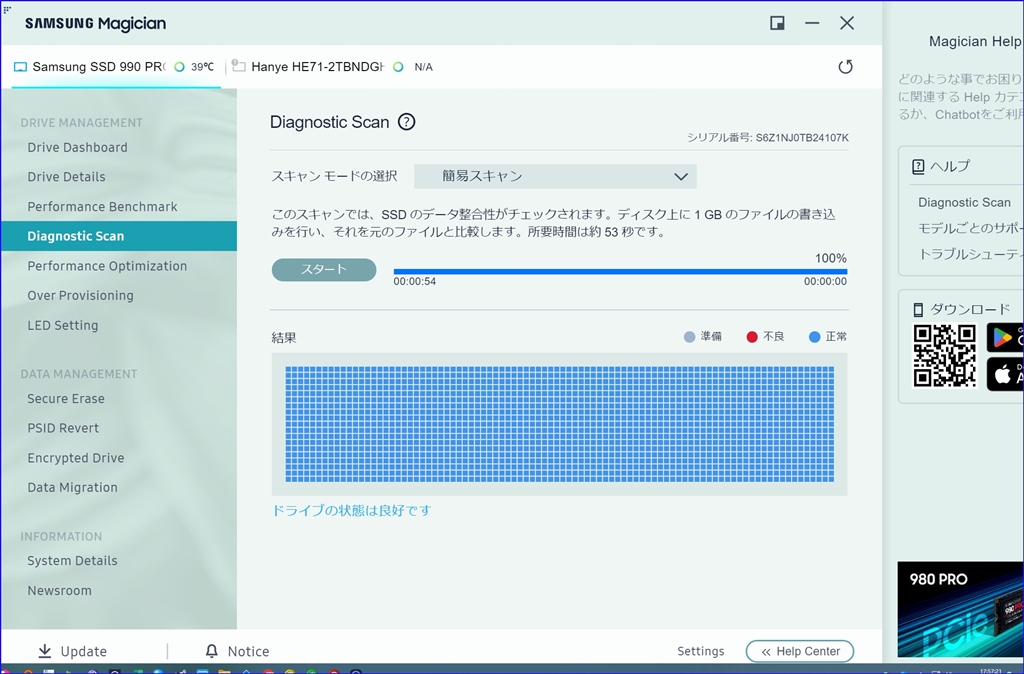Click the Update button
The image size is (1024, 674).
coord(72,650)
